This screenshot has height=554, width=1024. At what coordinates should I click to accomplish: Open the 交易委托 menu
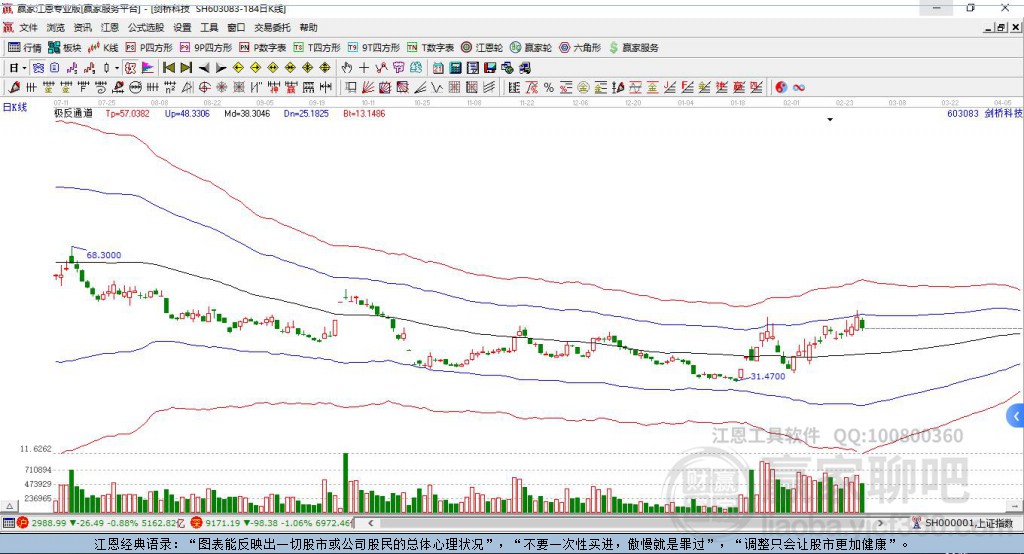tap(272, 27)
